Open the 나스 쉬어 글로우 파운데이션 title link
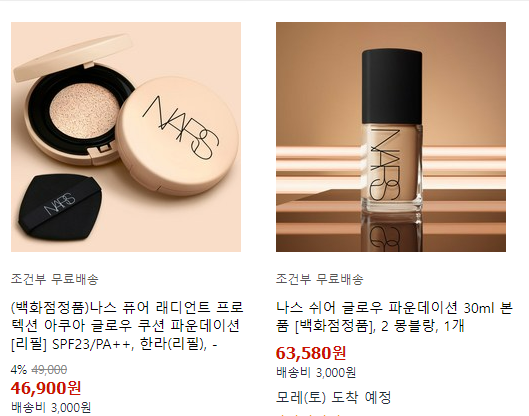Viewport: 529px width, 416px height. pyautogui.click(x=394, y=317)
